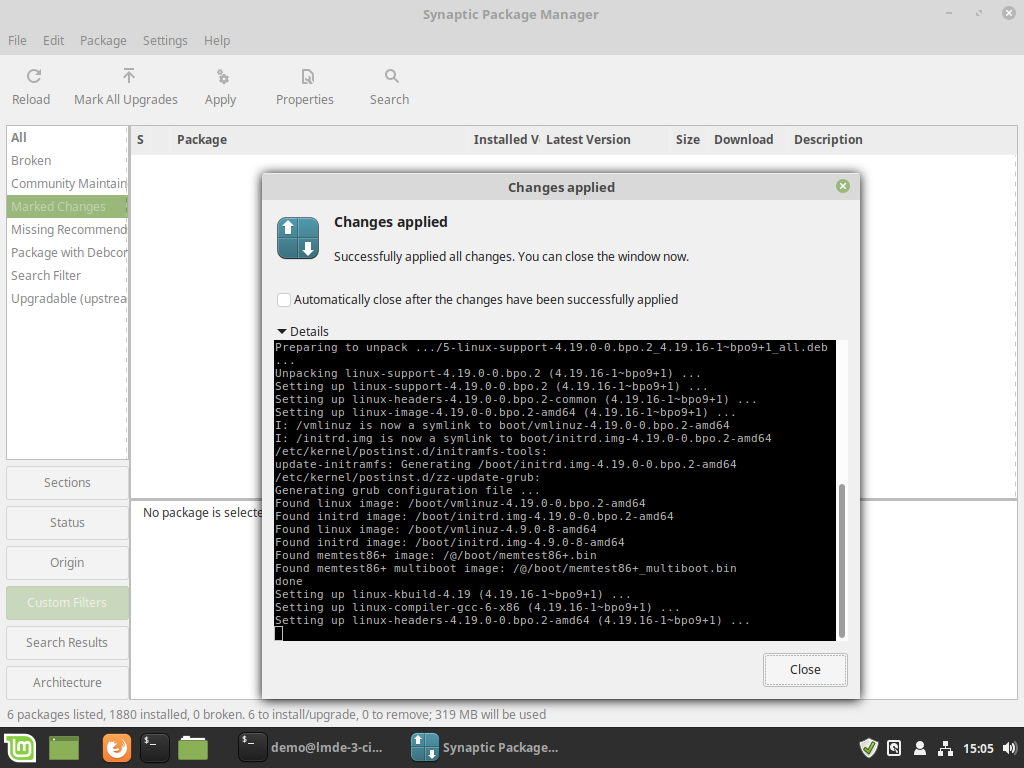The width and height of the screenshot is (1024, 768).
Task: Switch to the Architecture filter view
Action: click(x=67, y=682)
